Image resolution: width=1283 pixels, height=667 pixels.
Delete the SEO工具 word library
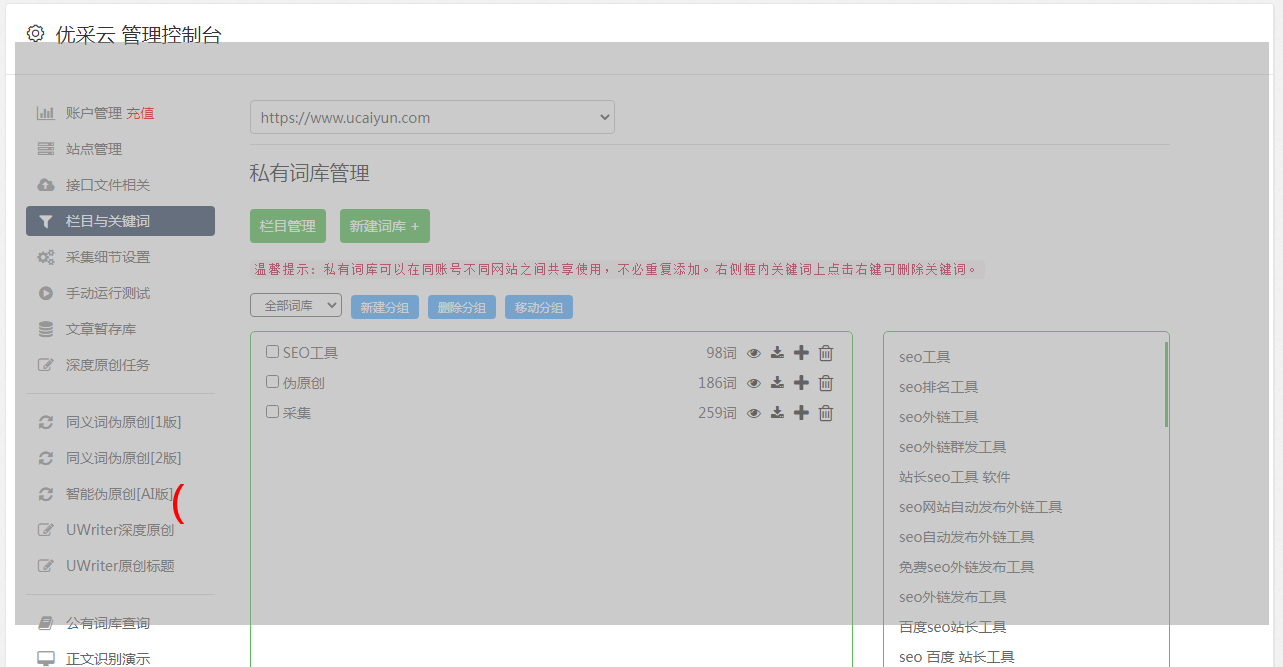click(x=826, y=353)
